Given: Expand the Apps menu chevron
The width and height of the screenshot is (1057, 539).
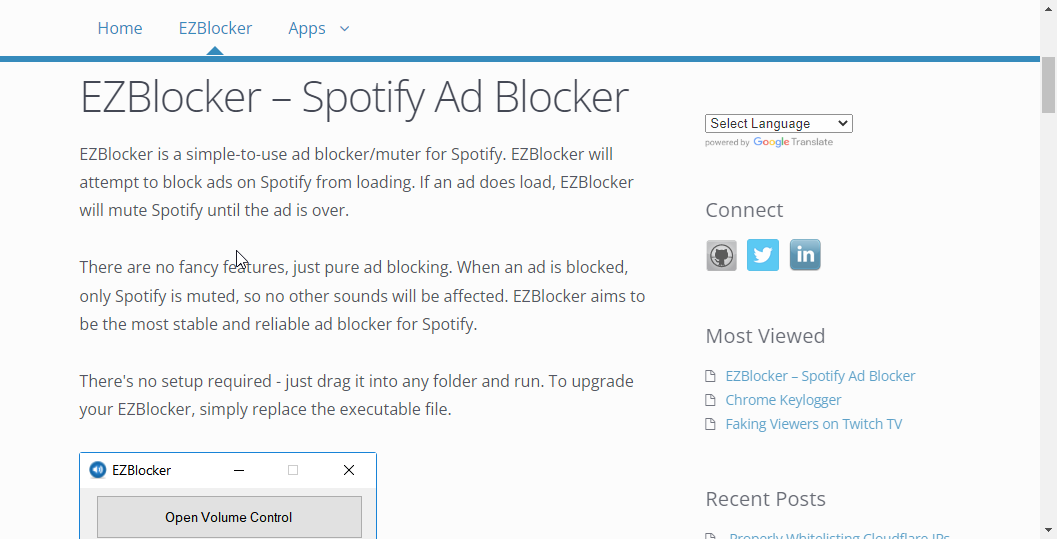Looking at the screenshot, I should pyautogui.click(x=344, y=28).
